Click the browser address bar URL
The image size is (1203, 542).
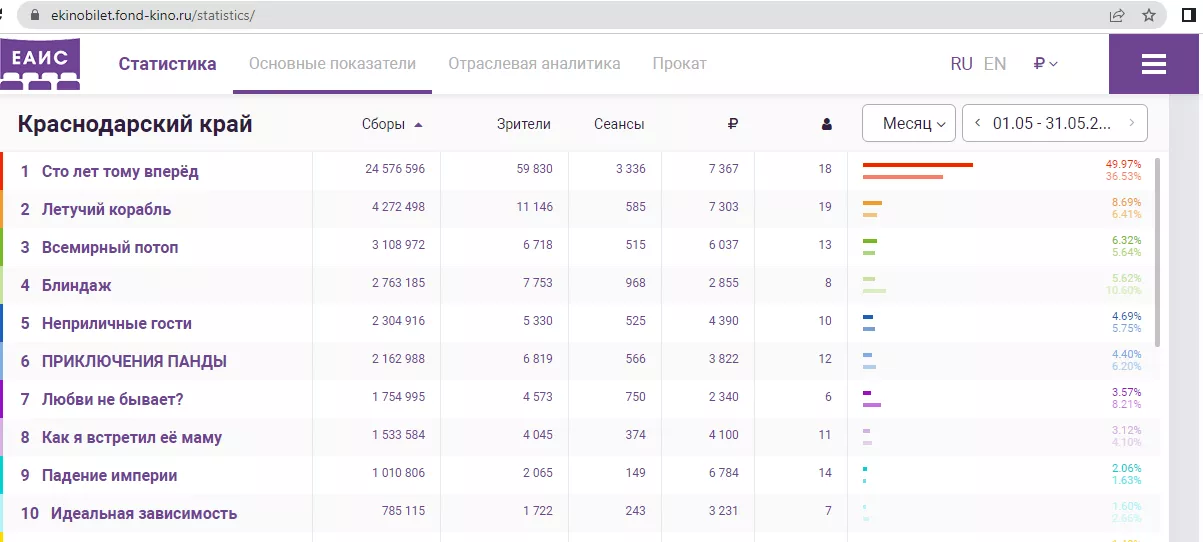tap(150, 16)
